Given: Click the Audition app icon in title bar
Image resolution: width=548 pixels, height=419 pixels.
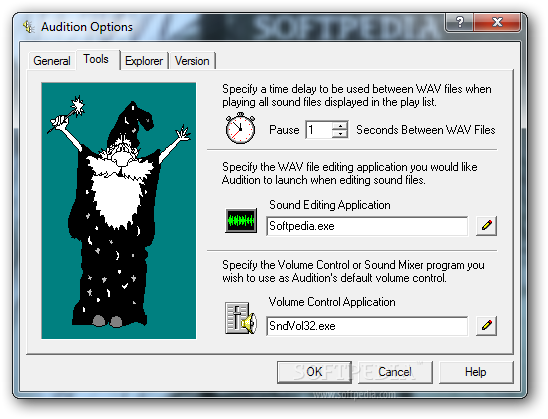Looking at the screenshot, I should (29, 27).
